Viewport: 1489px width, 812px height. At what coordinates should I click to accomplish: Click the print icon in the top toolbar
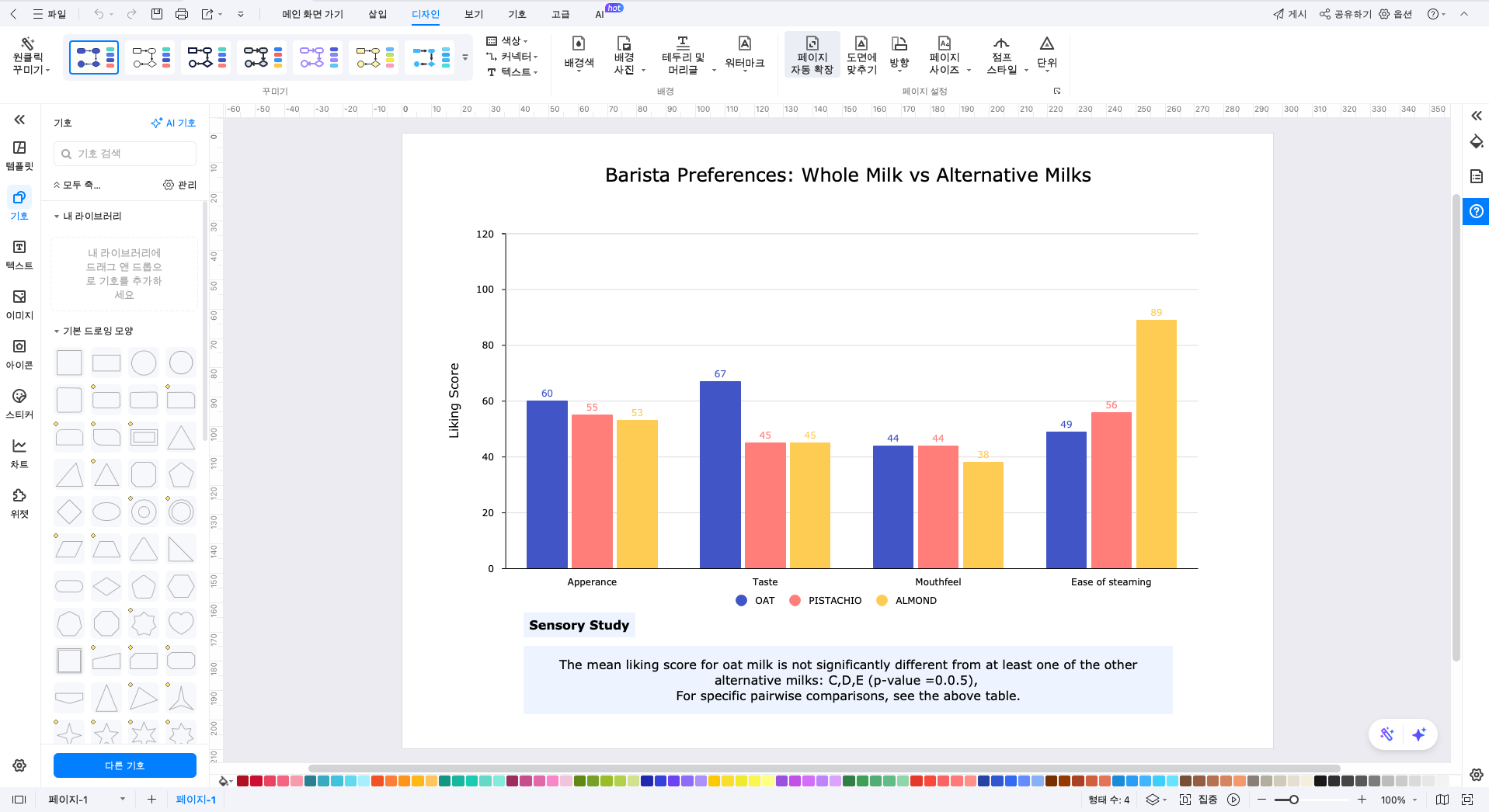[x=182, y=14]
